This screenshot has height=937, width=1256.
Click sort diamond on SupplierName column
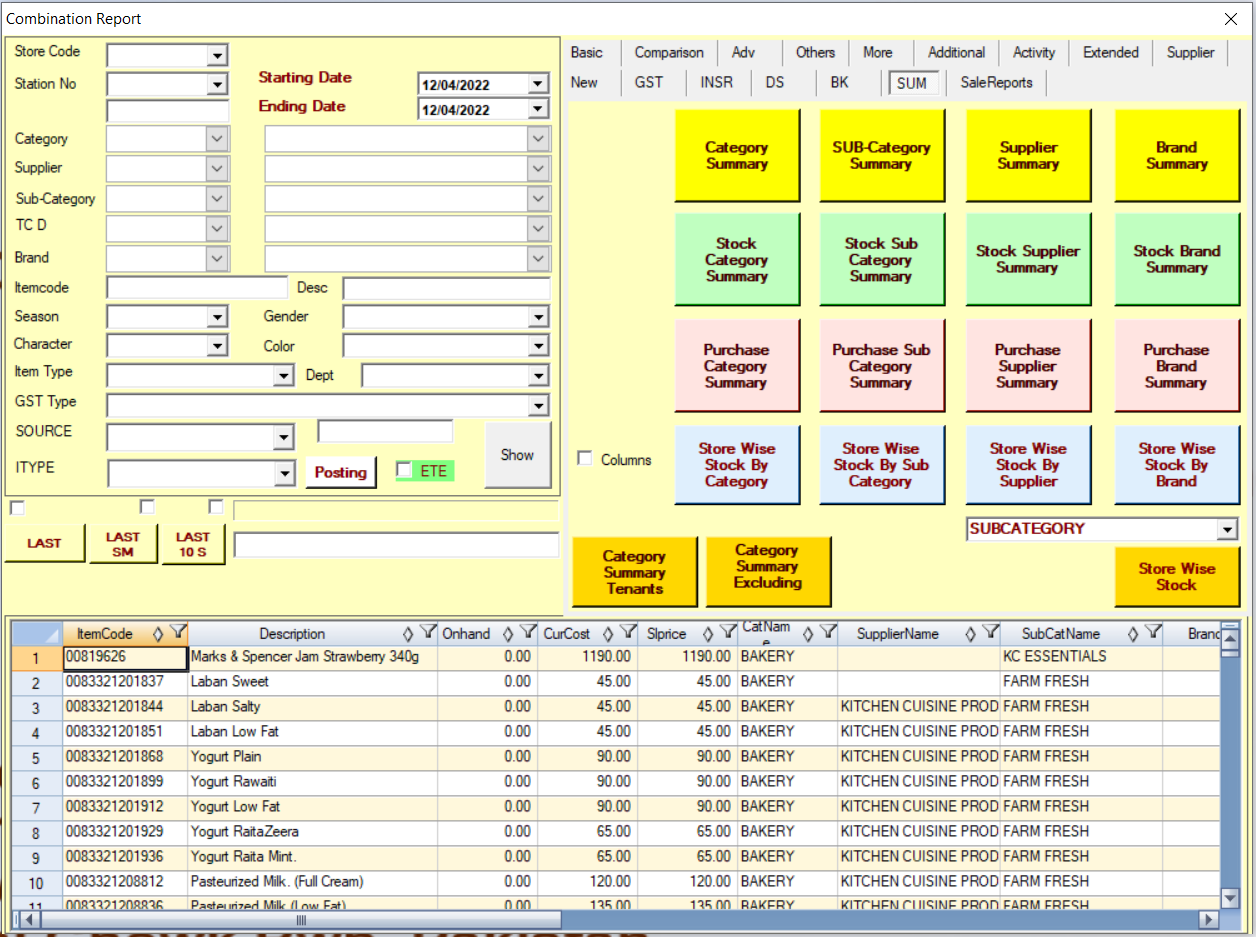(x=971, y=634)
